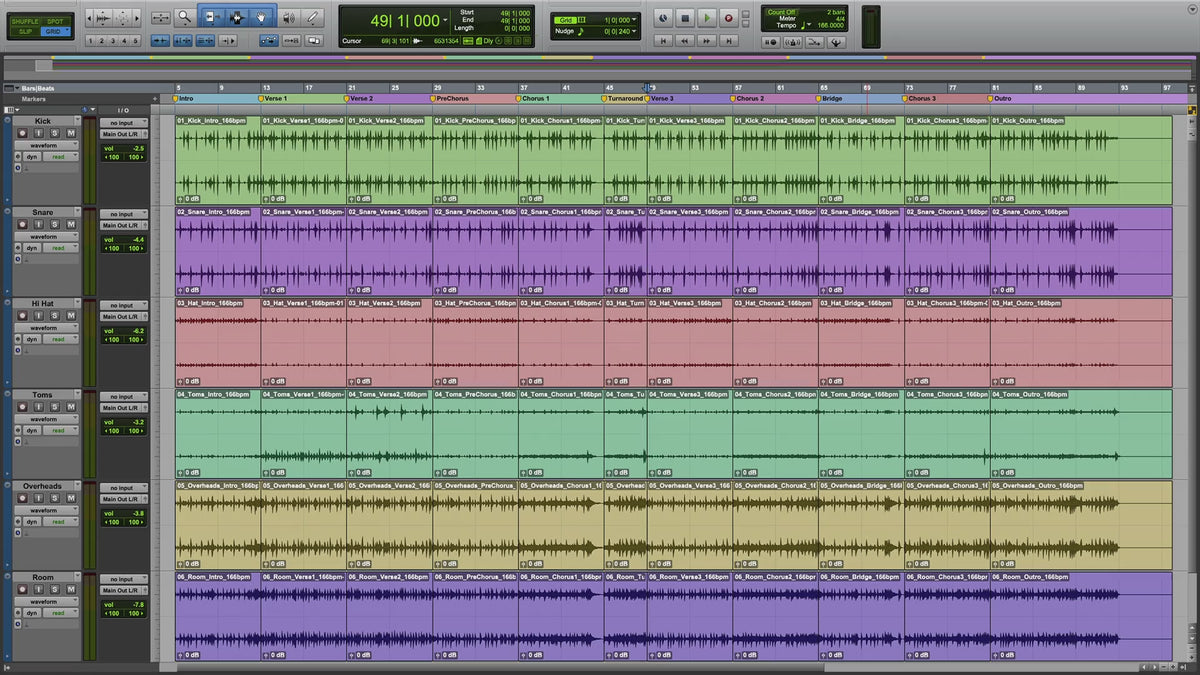
Task: Select the Zoomer magnifying glass tool
Action: point(185,17)
